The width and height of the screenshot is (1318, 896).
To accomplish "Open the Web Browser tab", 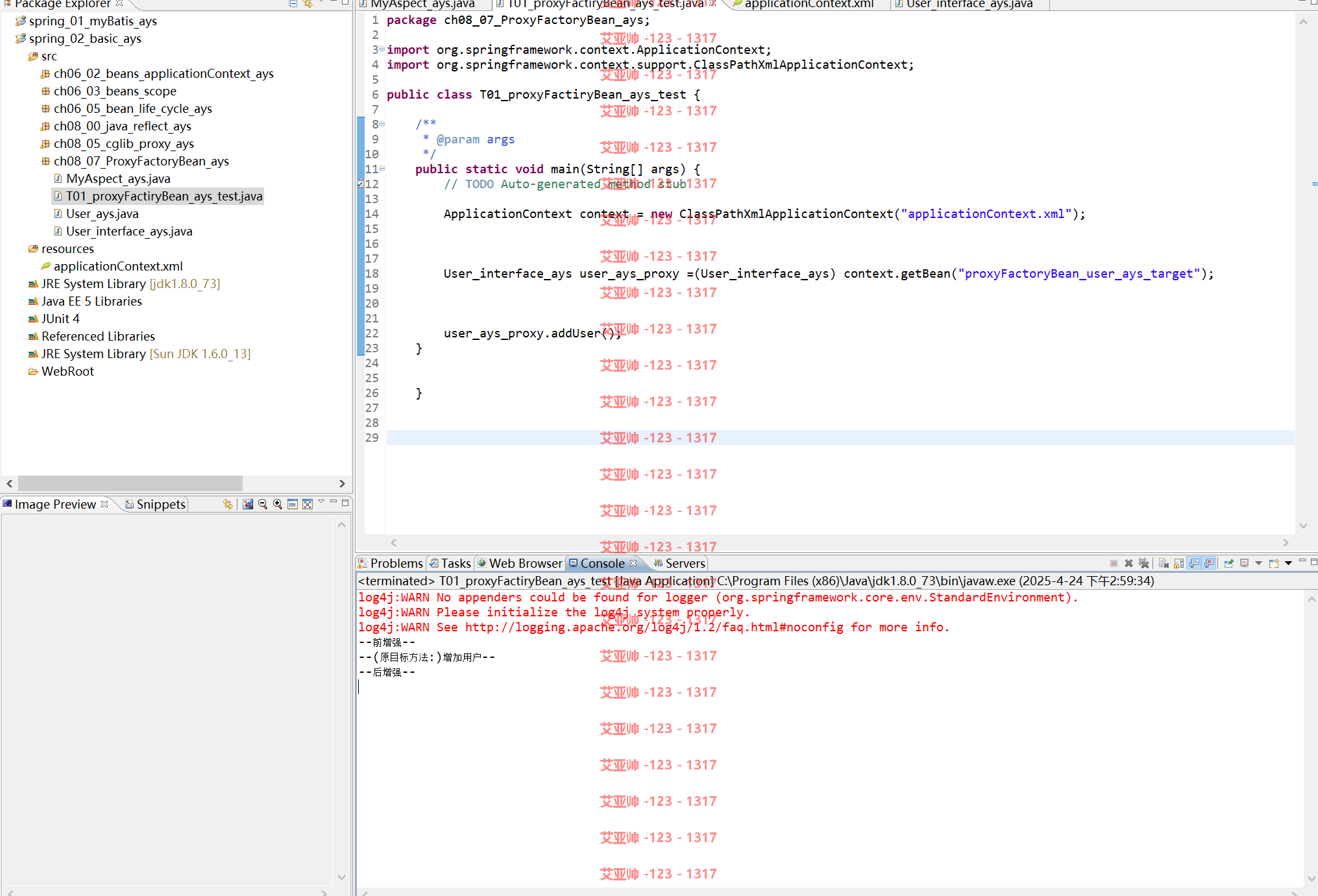I will pyautogui.click(x=520, y=563).
